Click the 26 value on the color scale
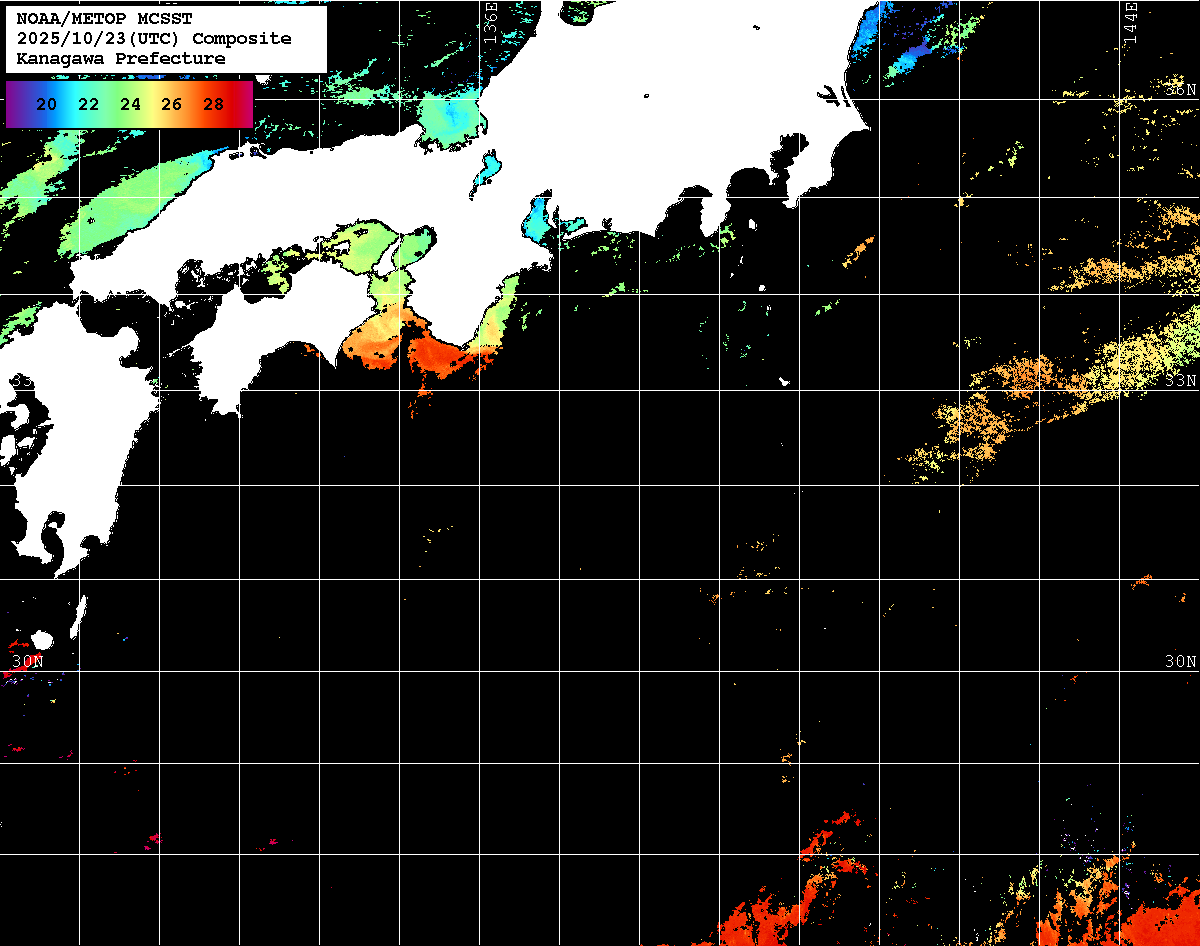Viewport: 1200px width, 946px height. (171, 104)
